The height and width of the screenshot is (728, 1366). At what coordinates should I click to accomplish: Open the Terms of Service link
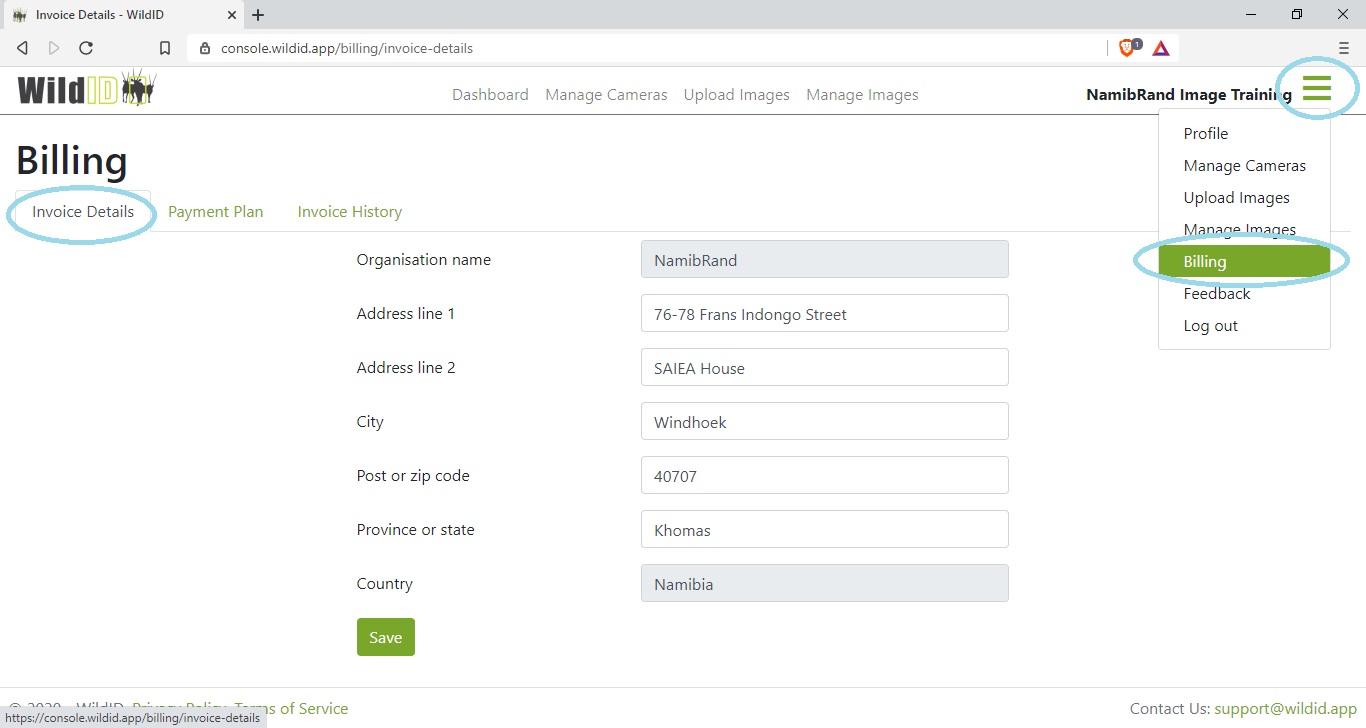291,708
